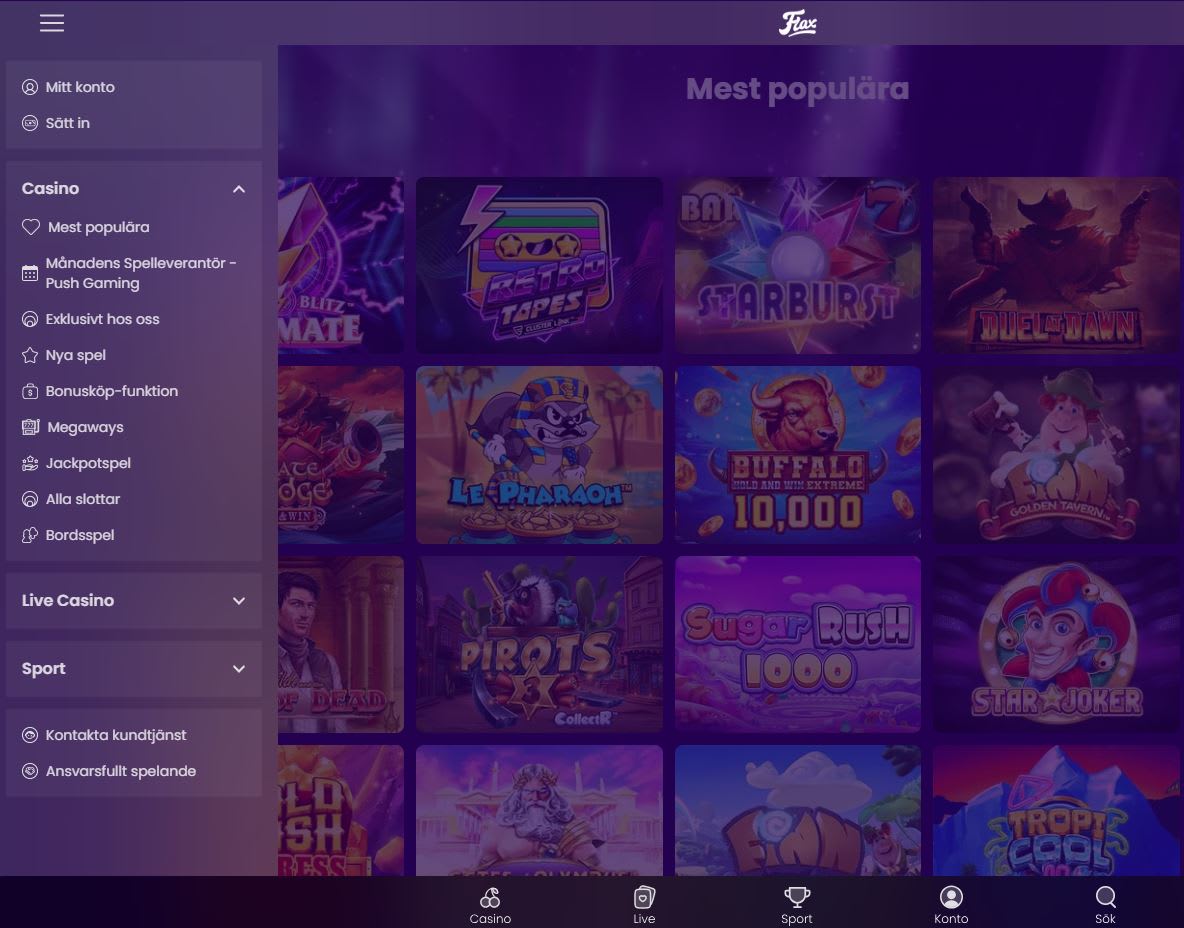This screenshot has width=1184, height=928.
Task: Click the icon beside Alla slottar
Action: click(x=29, y=499)
